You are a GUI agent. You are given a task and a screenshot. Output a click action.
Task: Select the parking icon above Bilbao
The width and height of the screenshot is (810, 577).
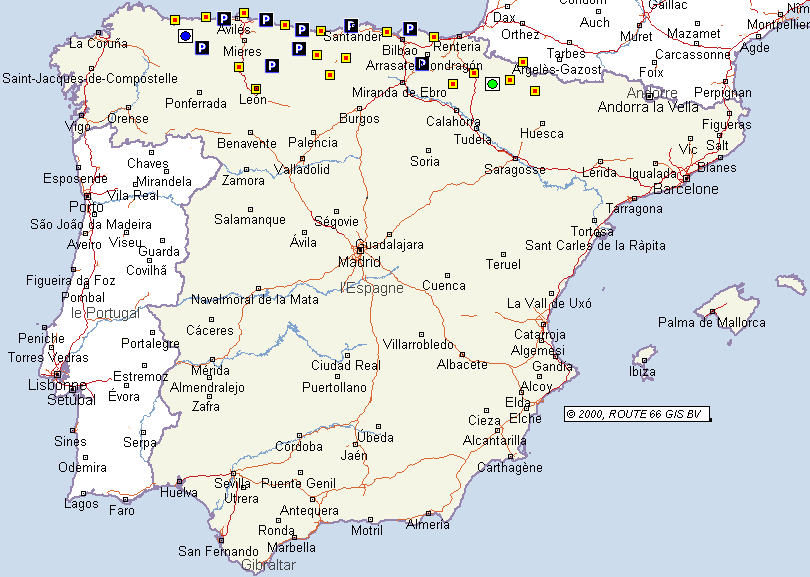pyautogui.click(x=410, y=28)
